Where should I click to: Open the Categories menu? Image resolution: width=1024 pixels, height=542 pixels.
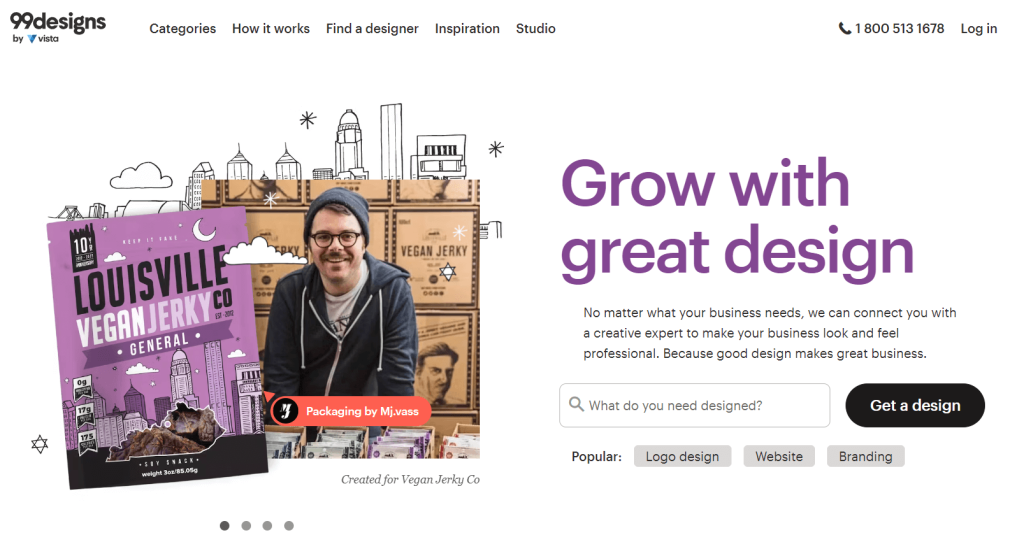coord(182,29)
